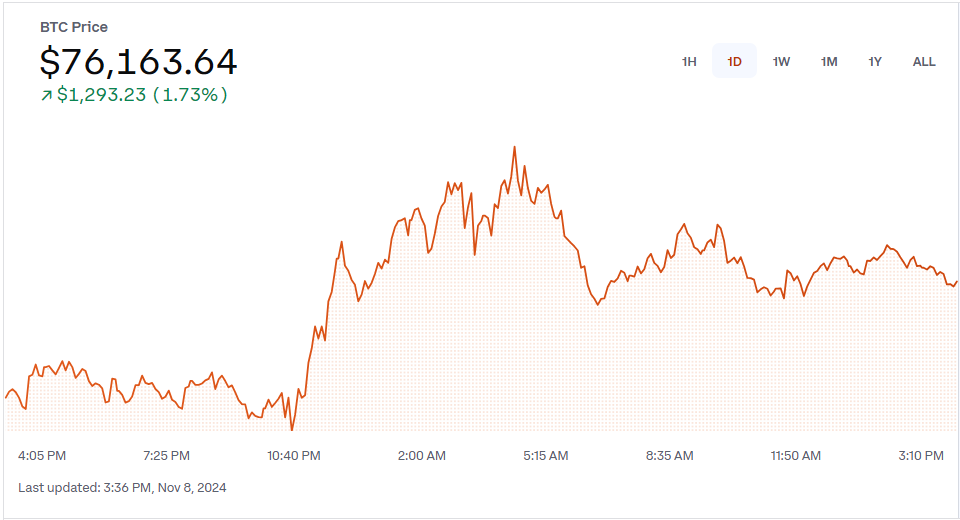Select the 10:40 PM axis label
The width and height of the screenshot is (960, 520).
(294, 456)
